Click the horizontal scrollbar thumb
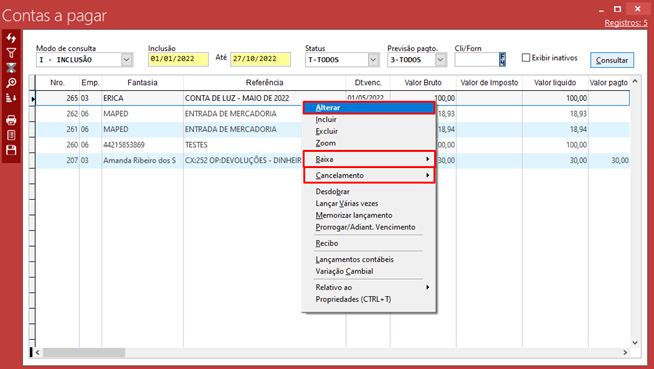Screen dimensions: 654x369 point(84,352)
